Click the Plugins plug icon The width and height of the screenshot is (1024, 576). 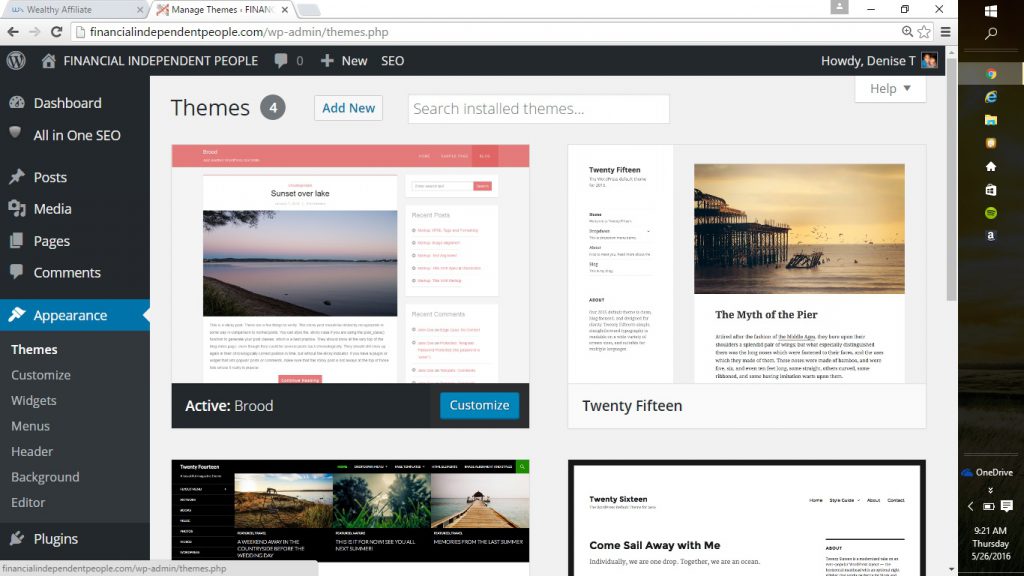(x=17, y=539)
